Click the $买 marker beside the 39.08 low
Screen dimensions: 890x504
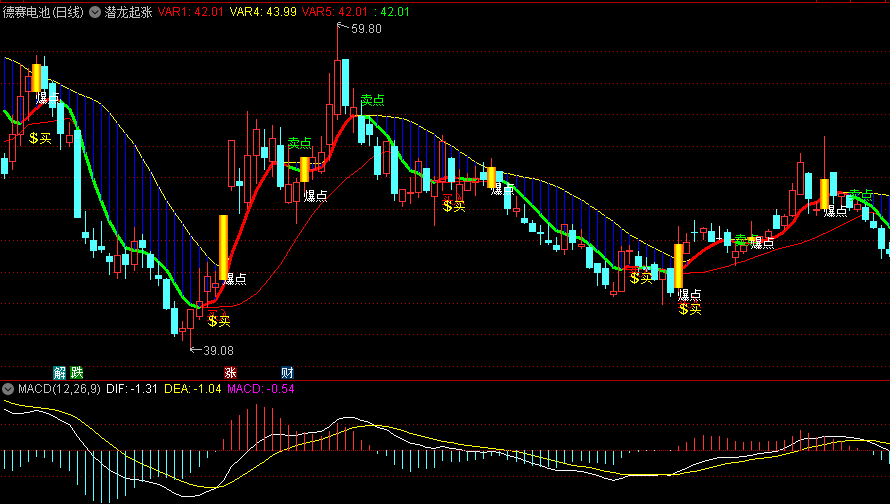tap(219, 321)
